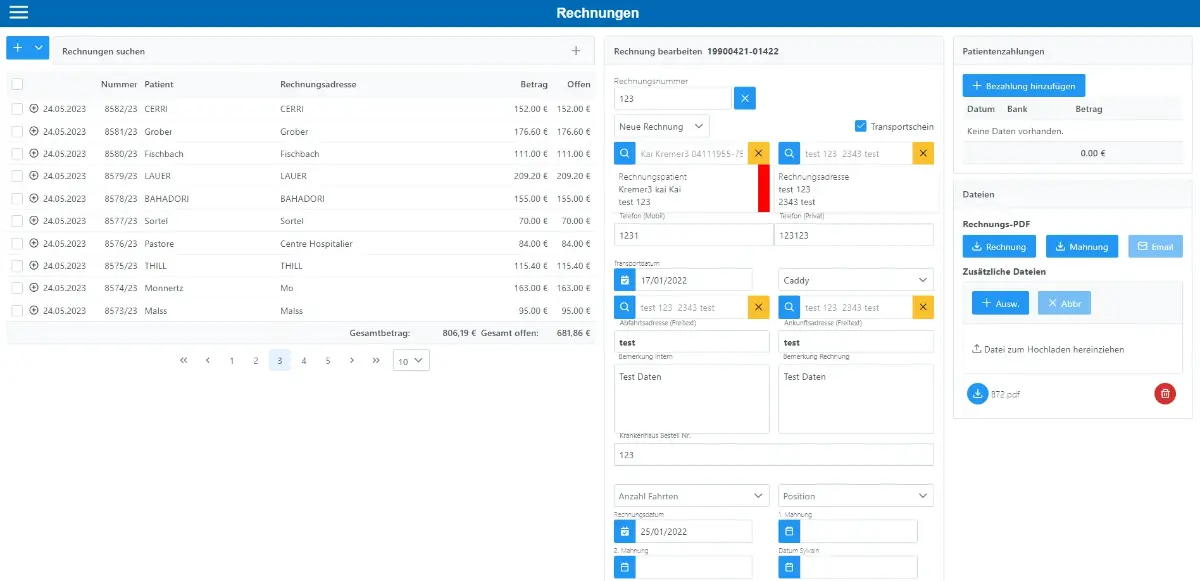Change the page size in the 10 dropdown
The height and width of the screenshot is (581, 1200).
click(x=410, y=360)
